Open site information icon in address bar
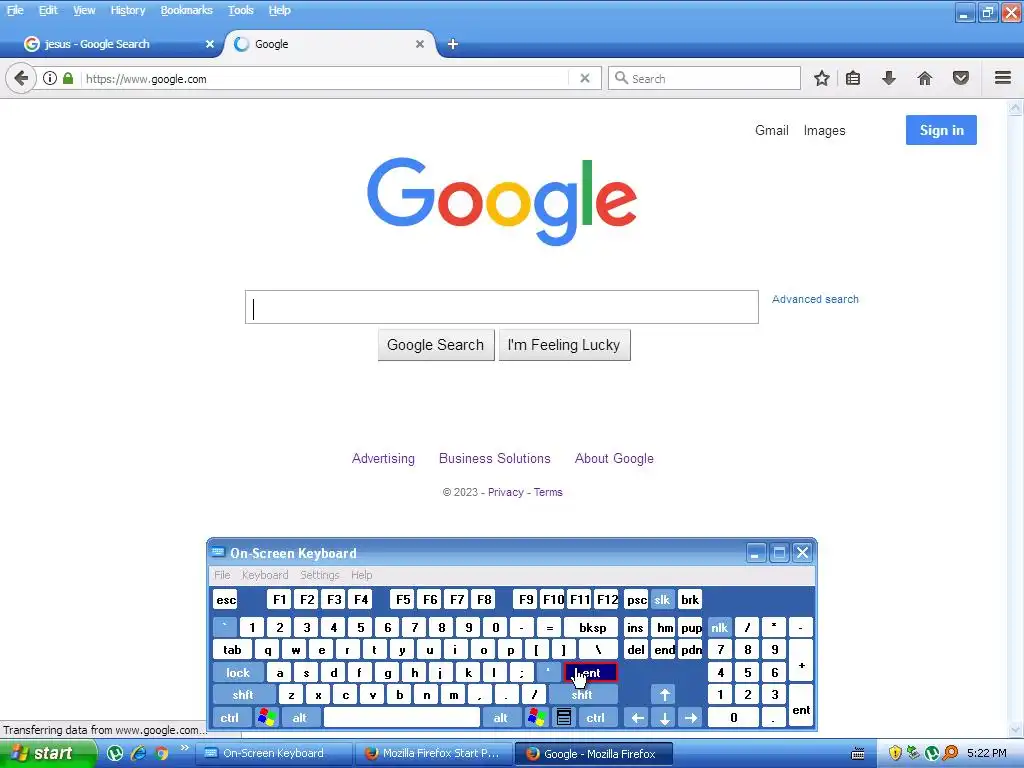Screen dimensions: 1024x768 pos(50,78)
